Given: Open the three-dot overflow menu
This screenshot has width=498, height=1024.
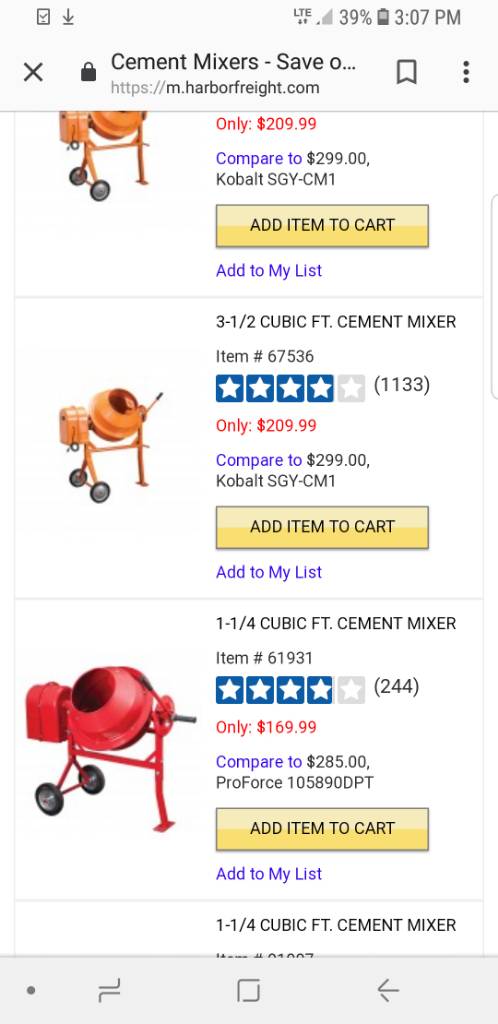Looking at the screenshot, I should coord(466,72).
